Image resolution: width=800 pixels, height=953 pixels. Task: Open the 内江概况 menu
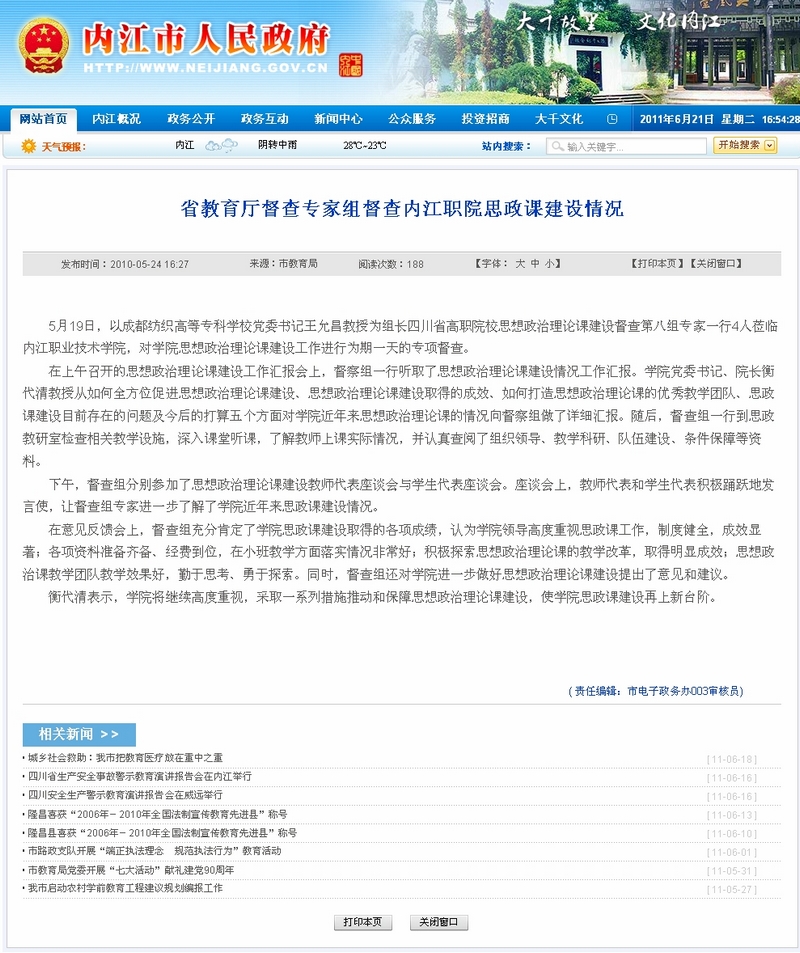(116, 119)
